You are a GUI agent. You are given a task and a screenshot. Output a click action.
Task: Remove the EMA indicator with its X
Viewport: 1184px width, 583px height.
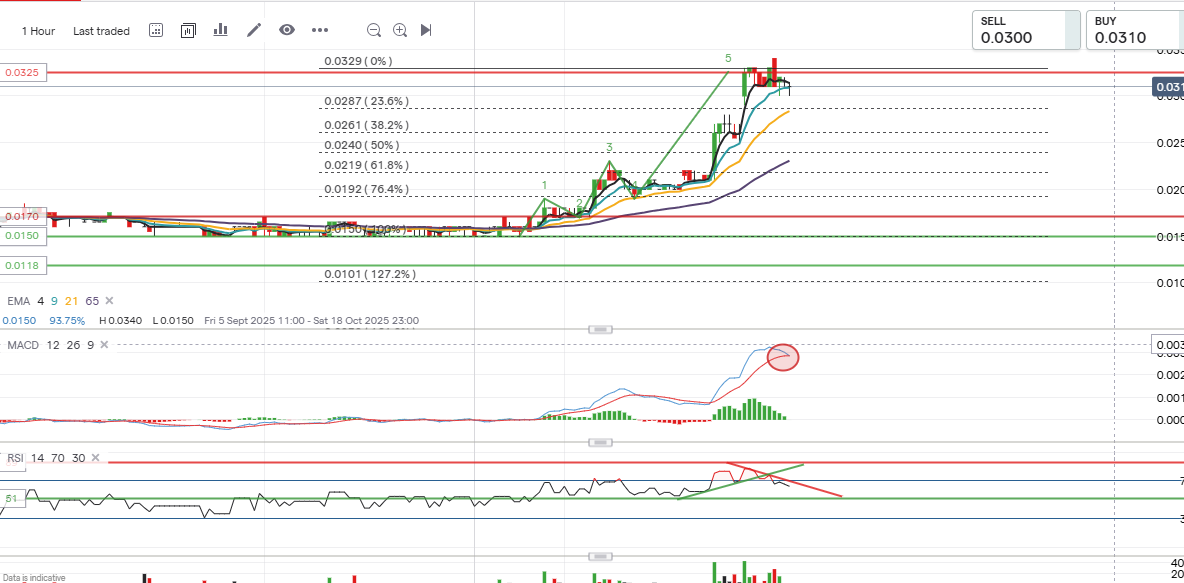[109, 301]
